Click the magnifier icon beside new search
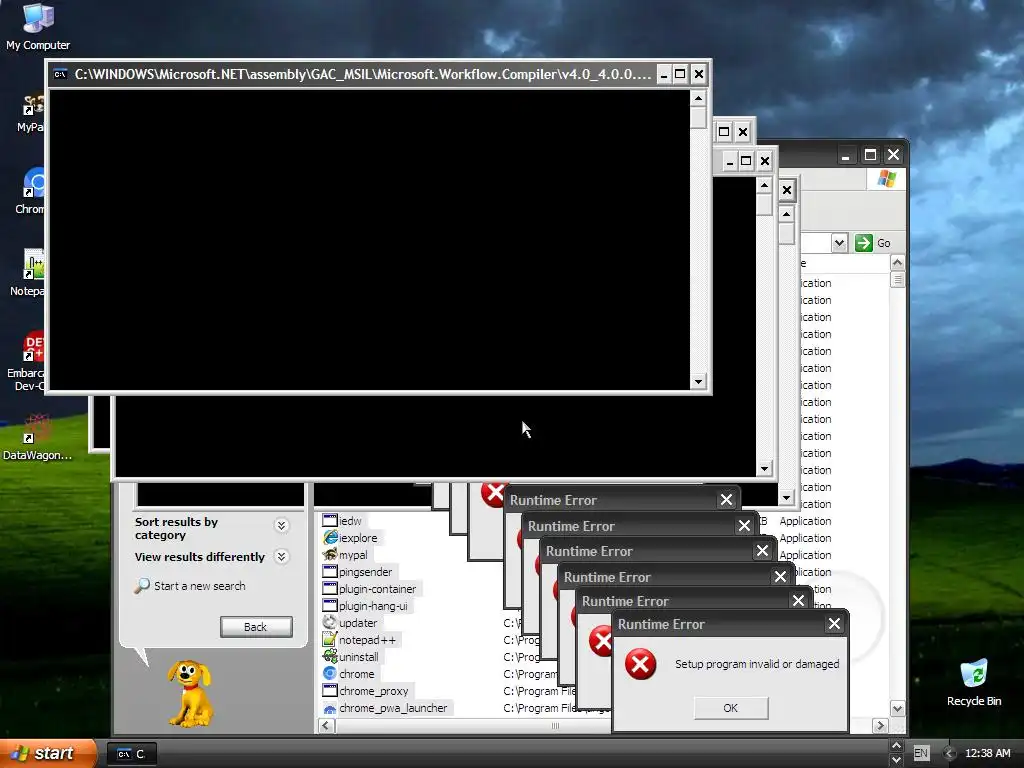 click(142, 586)
